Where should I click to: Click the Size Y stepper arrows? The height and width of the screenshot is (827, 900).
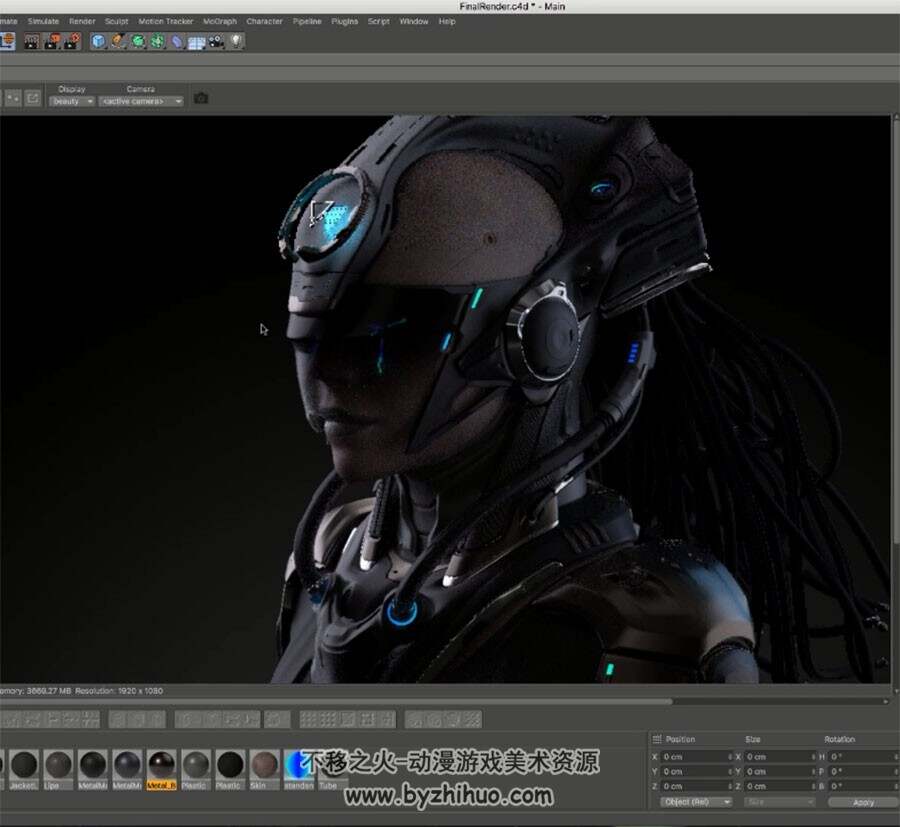pos(813,772)
